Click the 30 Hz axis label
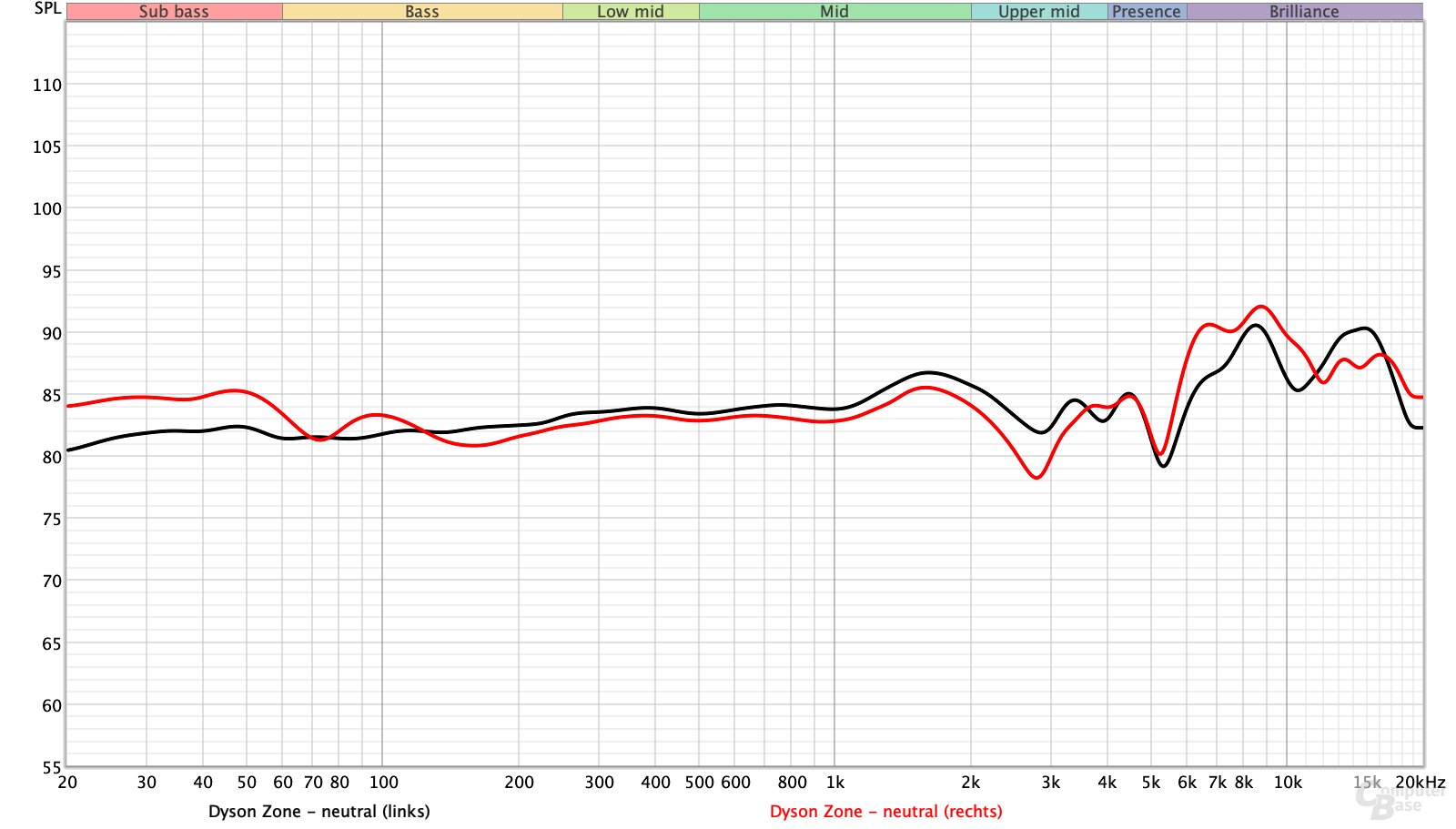The width and height of the screenshot is (1456, 829). [x=147, y=782]
